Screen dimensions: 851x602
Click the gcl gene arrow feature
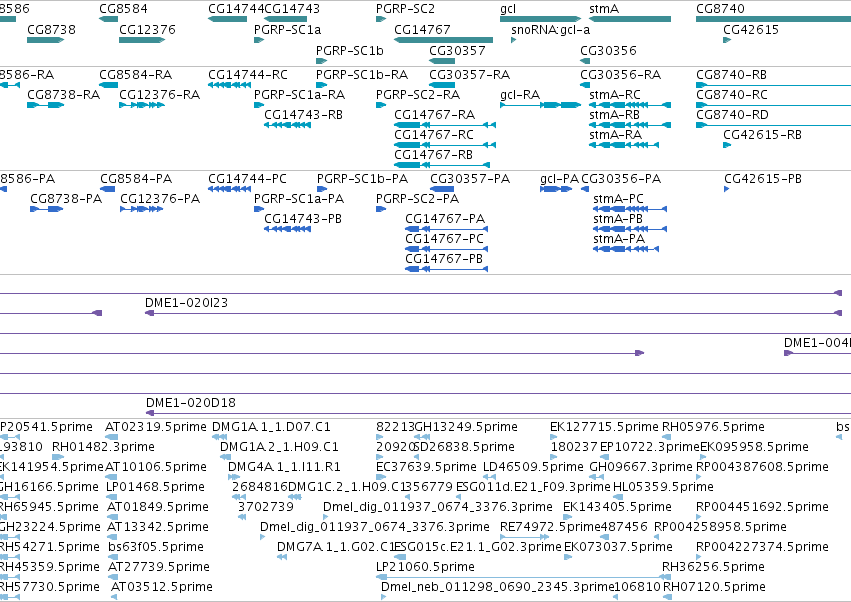click(541, 19)
